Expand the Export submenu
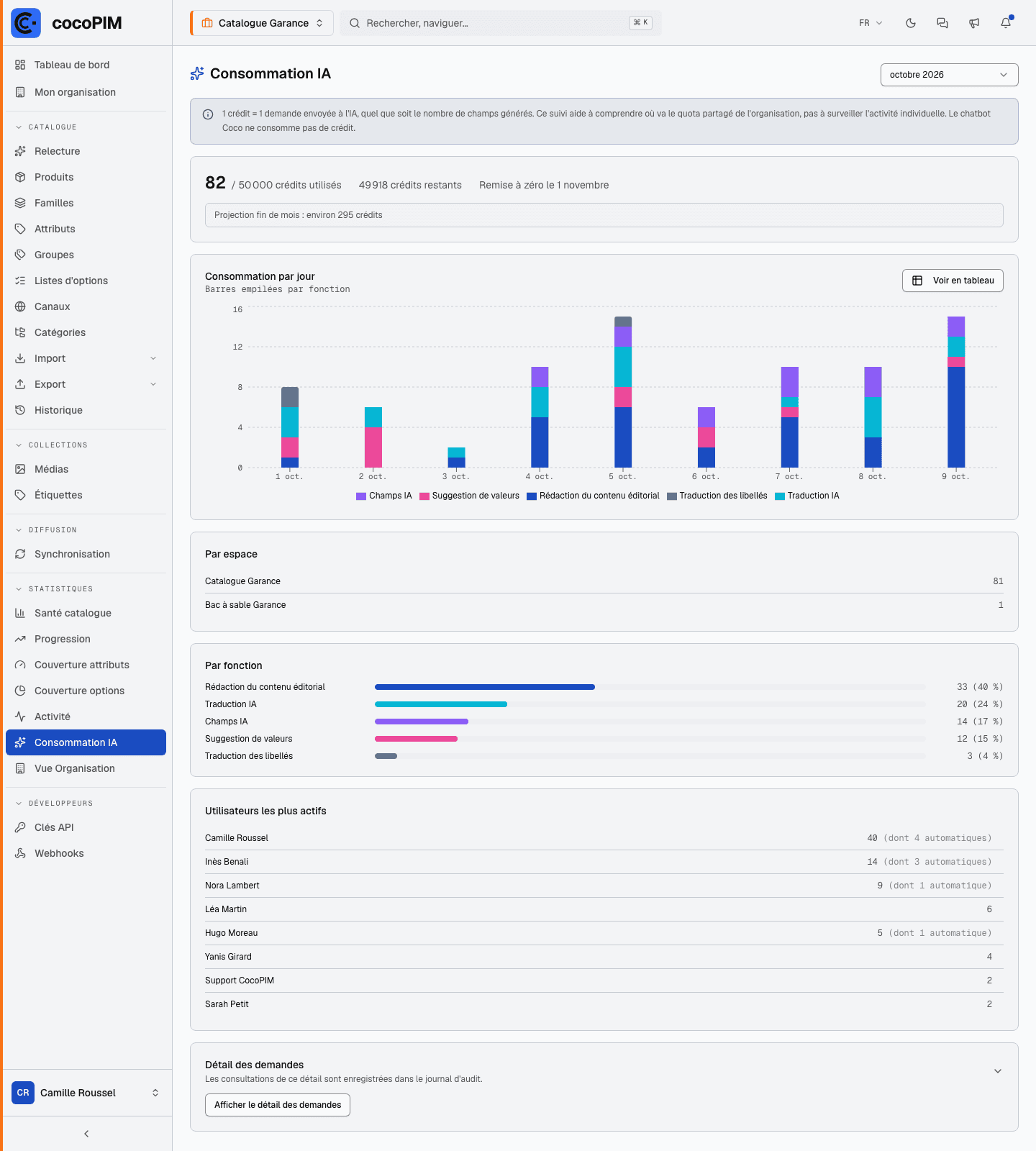 click(153, 384)
